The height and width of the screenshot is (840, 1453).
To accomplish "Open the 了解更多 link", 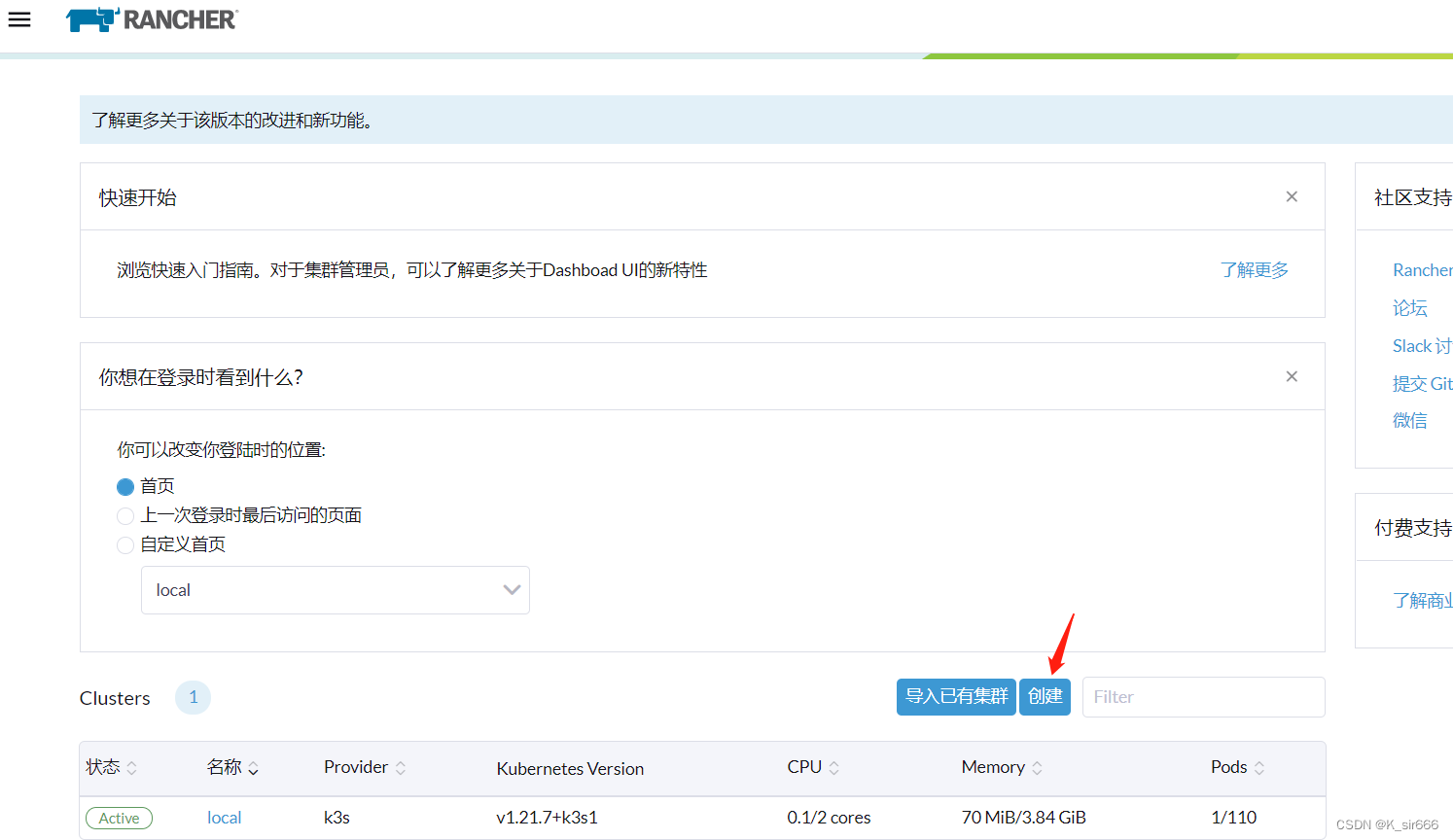I will click(x=1255, y=270).
